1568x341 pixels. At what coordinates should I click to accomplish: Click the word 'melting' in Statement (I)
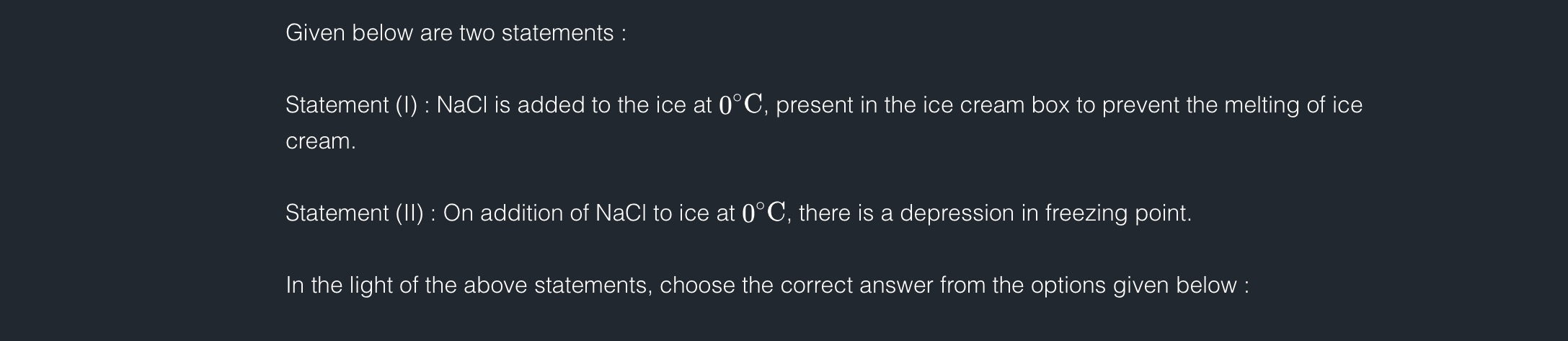pyautogui.click(x=1262, y=105)
